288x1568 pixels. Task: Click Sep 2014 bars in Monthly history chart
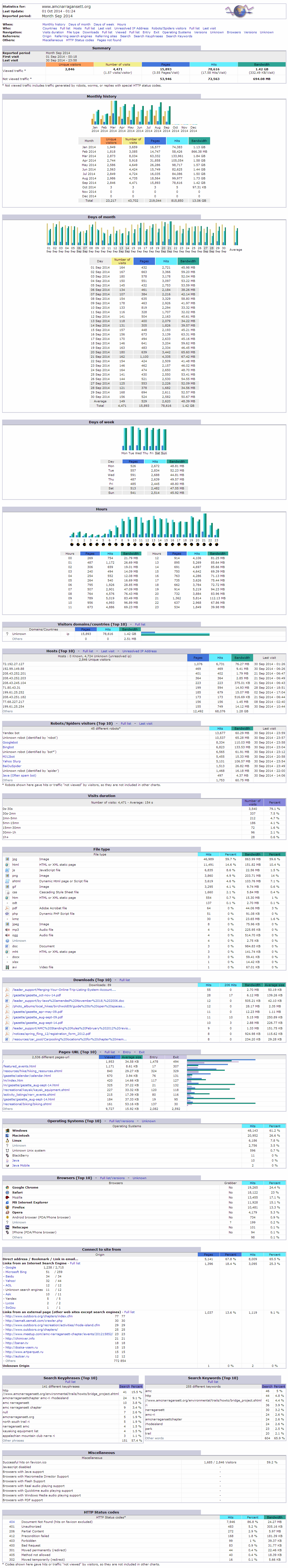167,116
